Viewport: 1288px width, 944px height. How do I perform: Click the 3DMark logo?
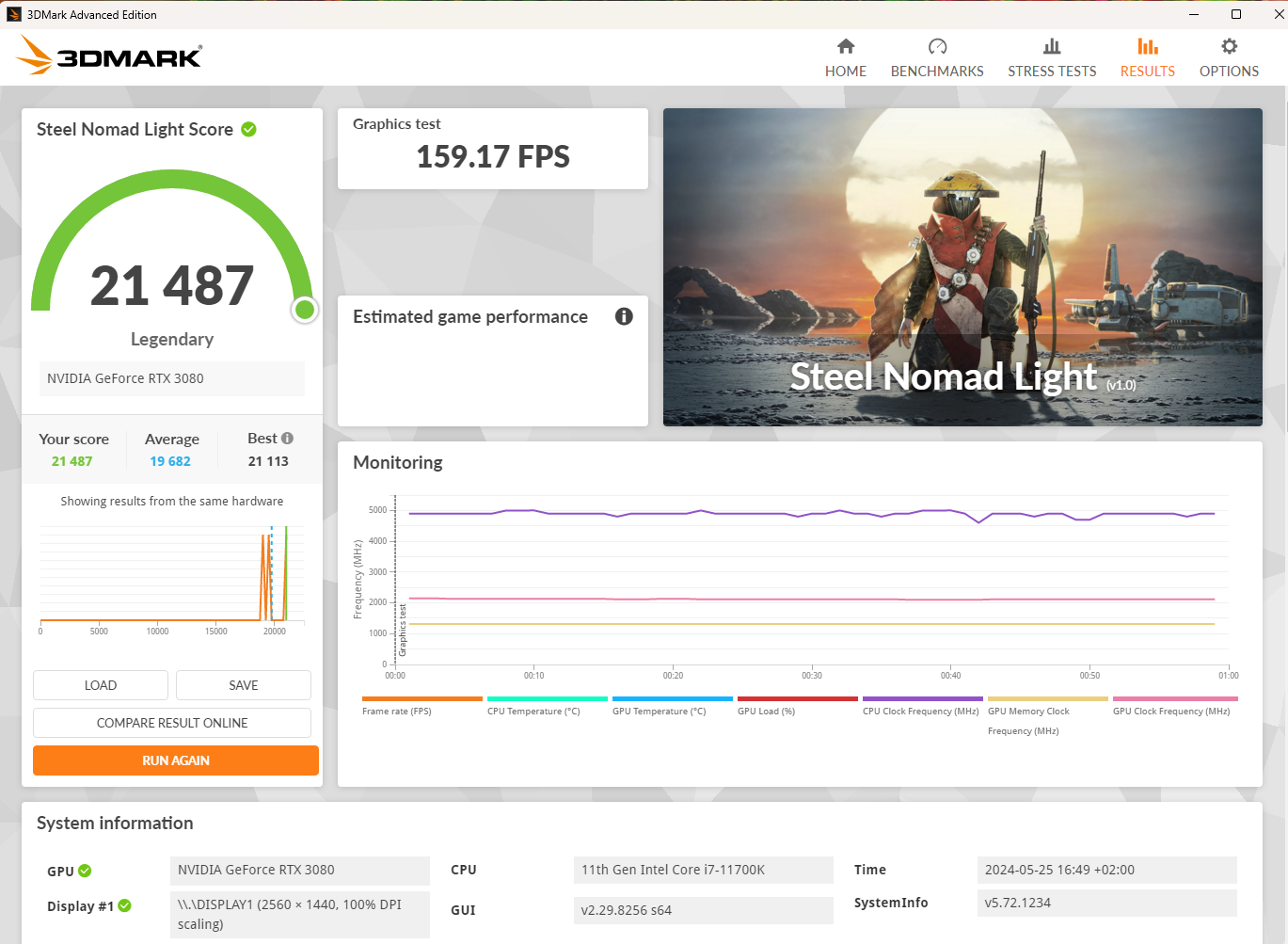coord(109,56)
